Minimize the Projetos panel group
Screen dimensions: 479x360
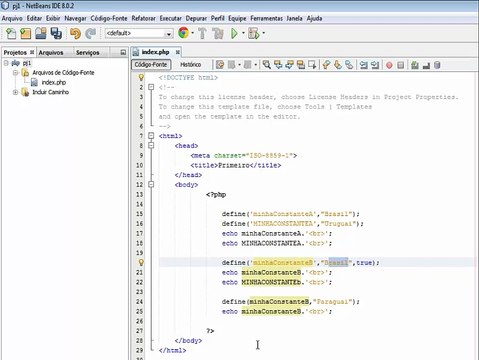pyautogui.click(x=123, y=52)
